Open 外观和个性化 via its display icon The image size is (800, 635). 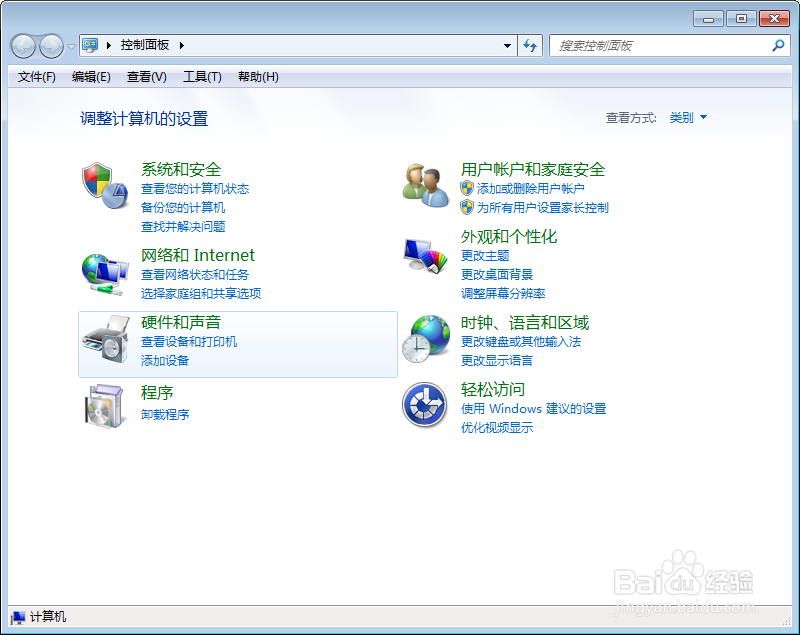[x=424, y=256]
